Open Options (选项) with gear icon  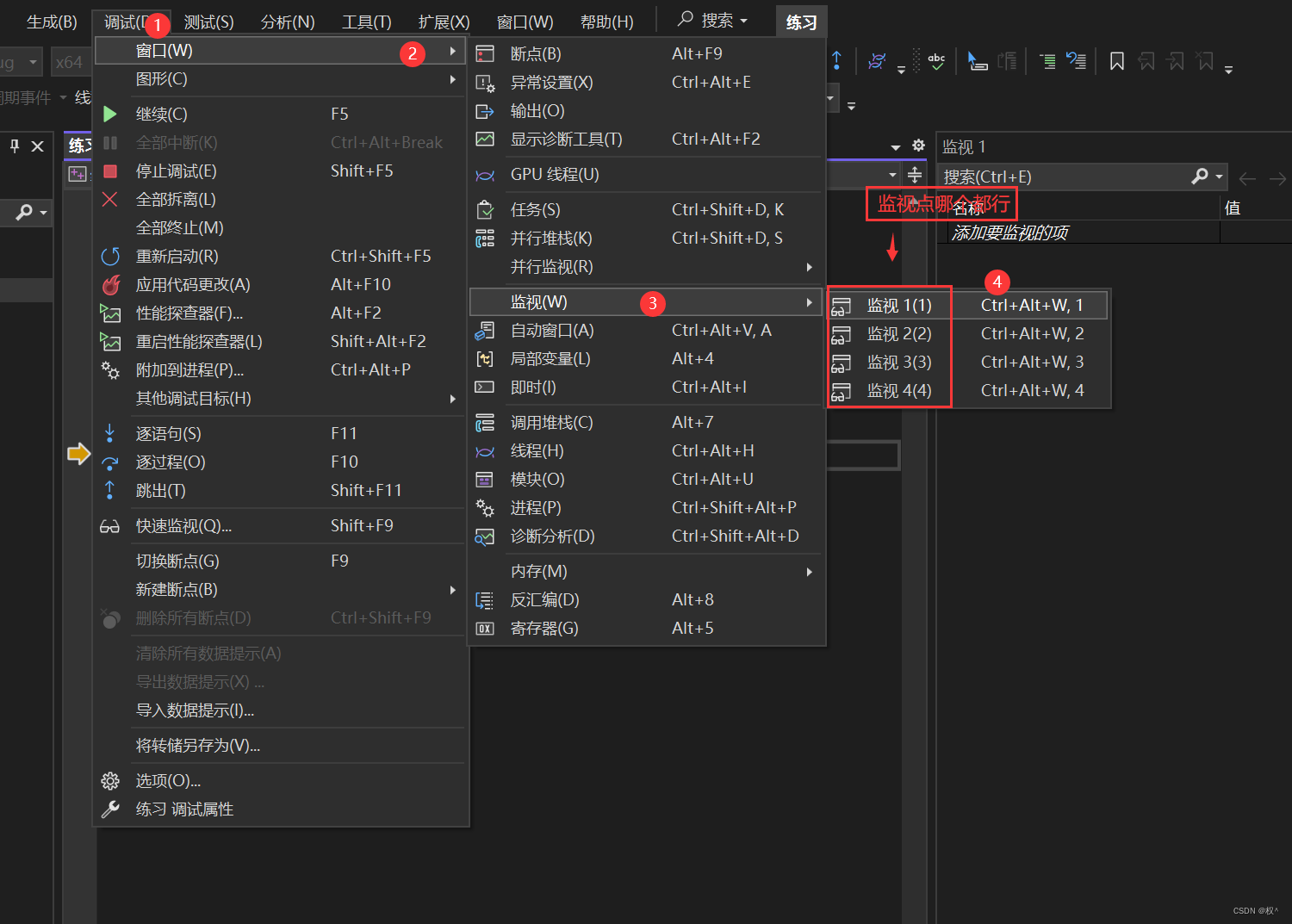(280, 780)
